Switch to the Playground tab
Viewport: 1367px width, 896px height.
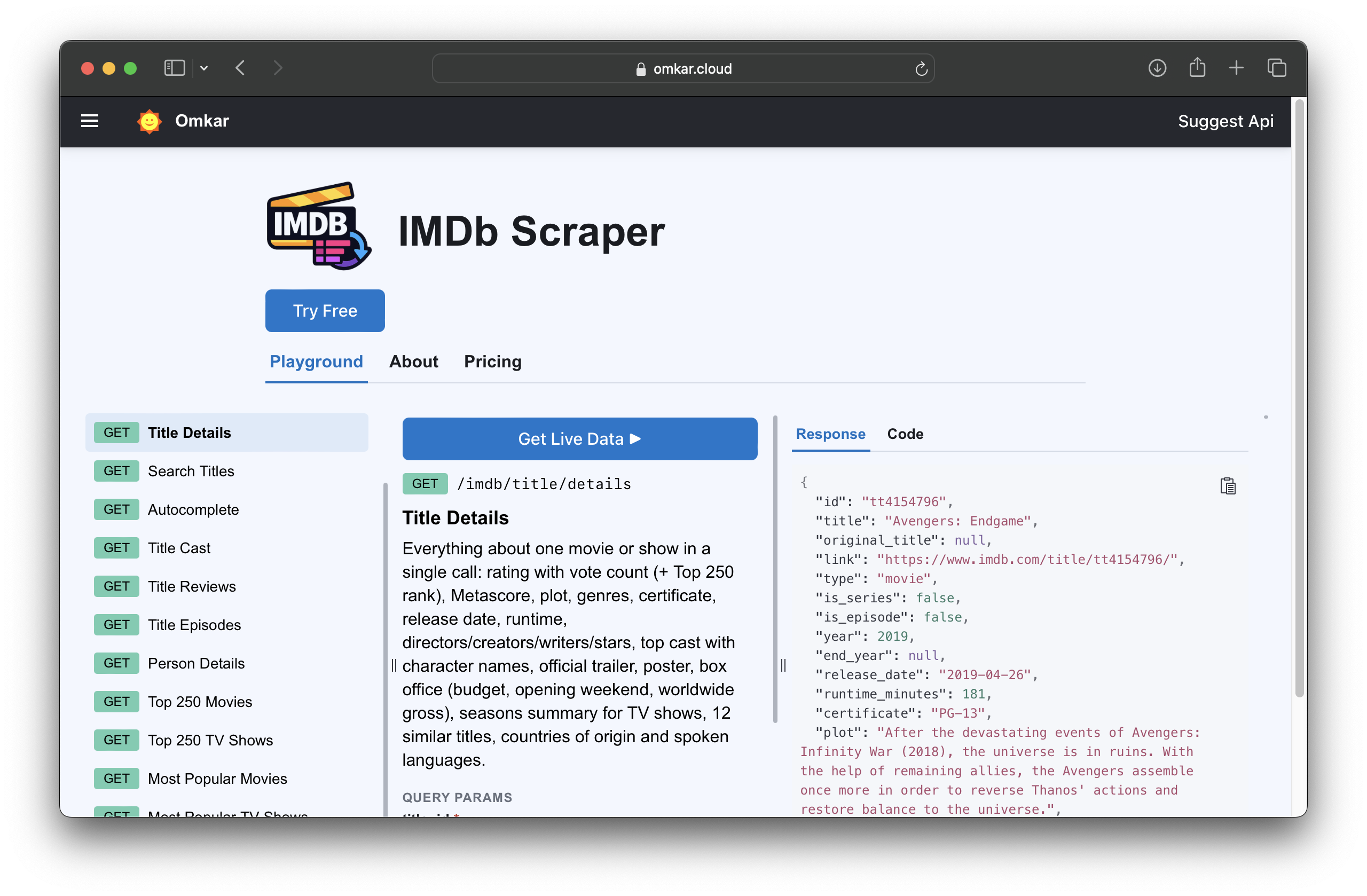[x=316, y=362]
